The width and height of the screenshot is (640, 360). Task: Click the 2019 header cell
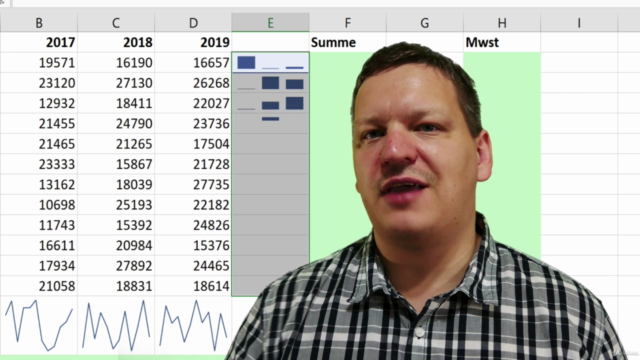193,42
